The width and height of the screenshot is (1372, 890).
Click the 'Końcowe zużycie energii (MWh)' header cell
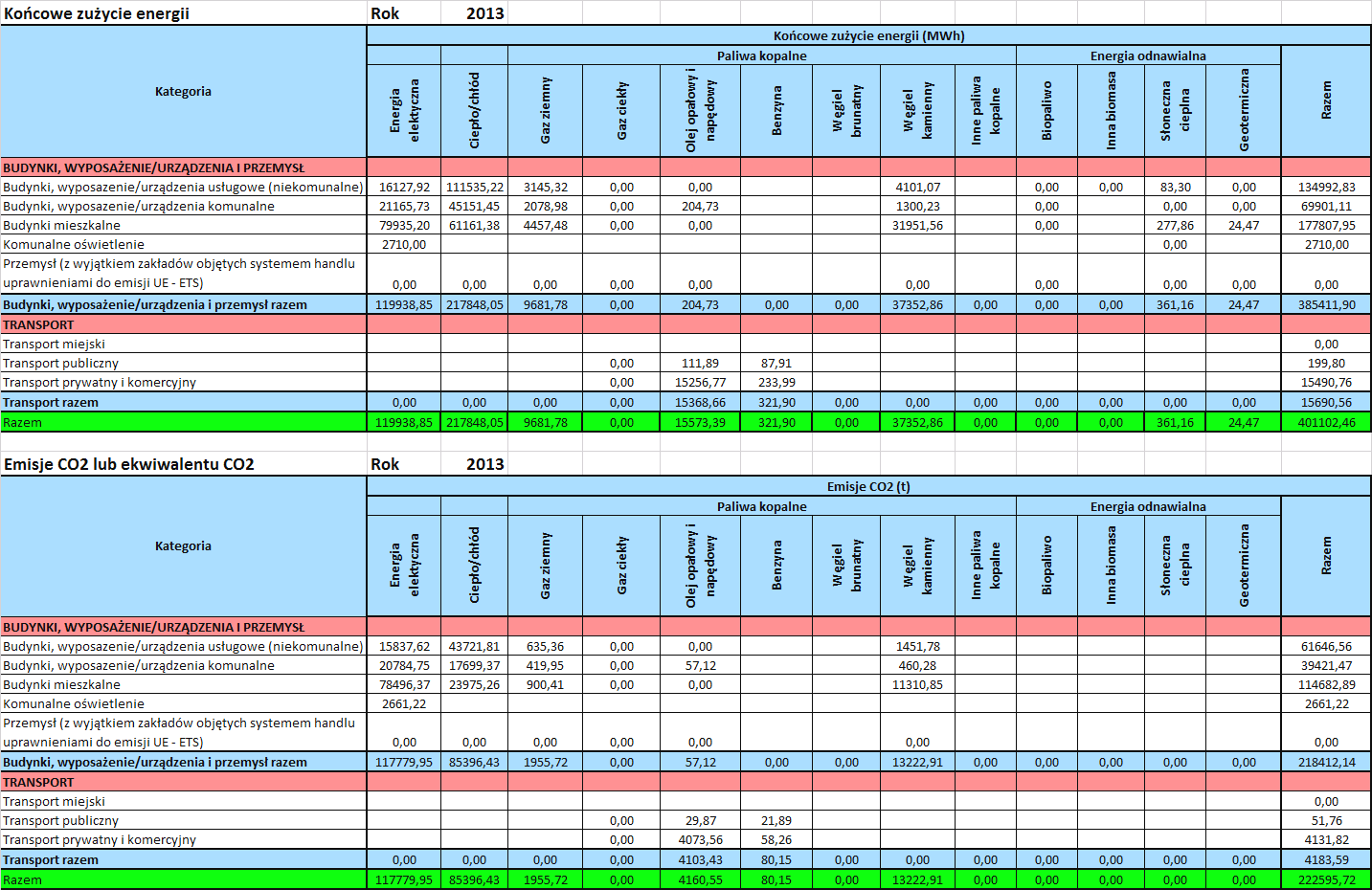click(868, 35)
